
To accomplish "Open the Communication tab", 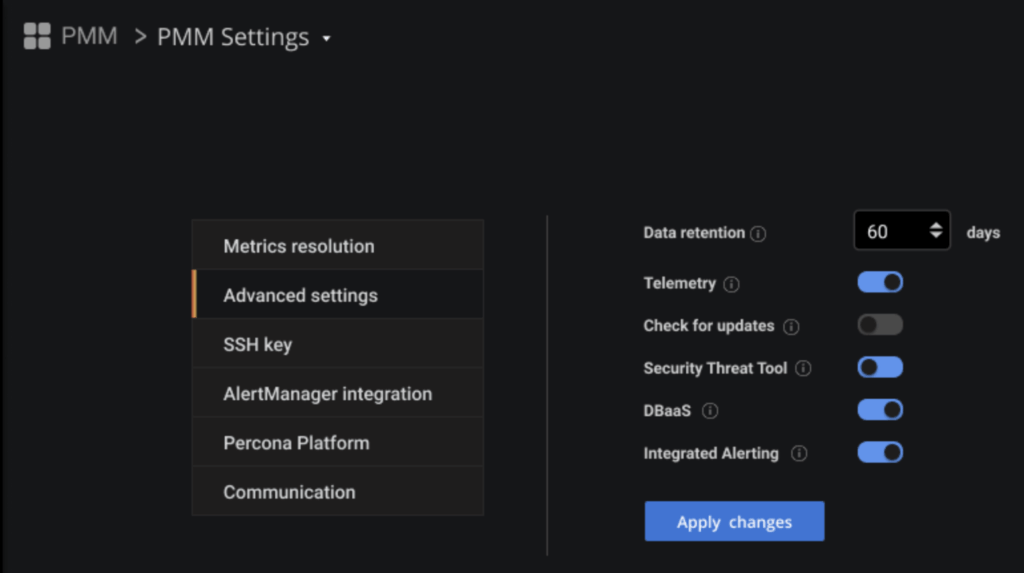I will click(x=338, y=491).
